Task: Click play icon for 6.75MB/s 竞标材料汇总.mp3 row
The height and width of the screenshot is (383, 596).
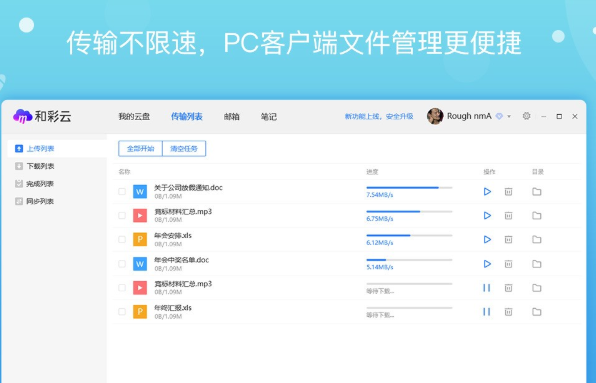Action: tap(487, 215)
